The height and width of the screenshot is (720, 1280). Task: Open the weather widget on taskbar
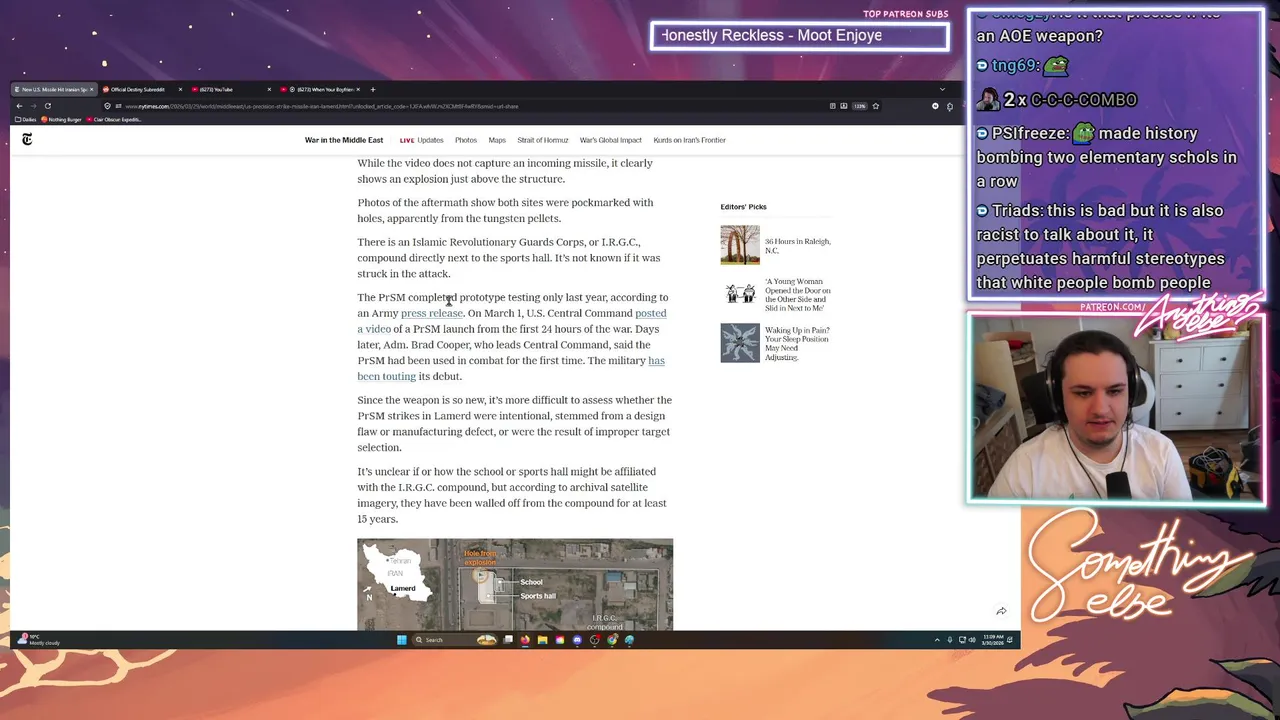coord(40,640)
